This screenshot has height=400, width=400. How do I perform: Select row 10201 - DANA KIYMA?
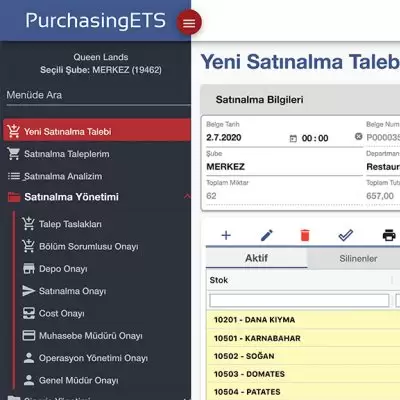tap(303, 320)
